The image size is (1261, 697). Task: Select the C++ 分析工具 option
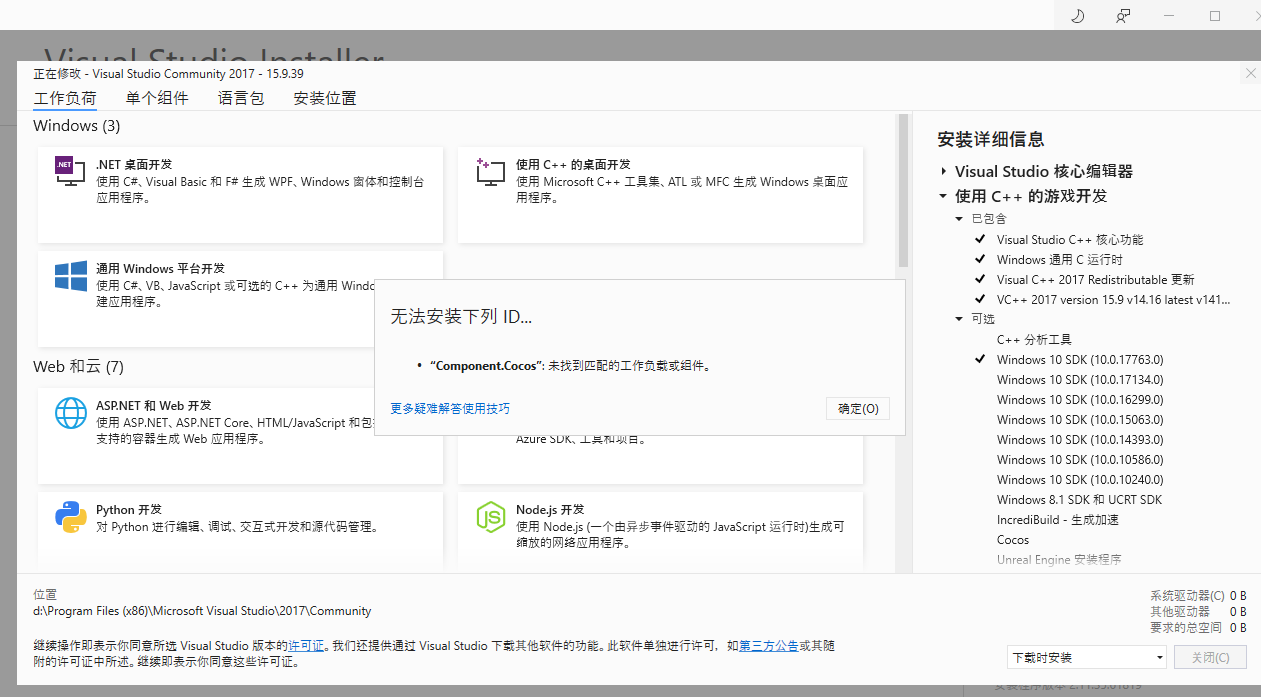(1034, 339)
